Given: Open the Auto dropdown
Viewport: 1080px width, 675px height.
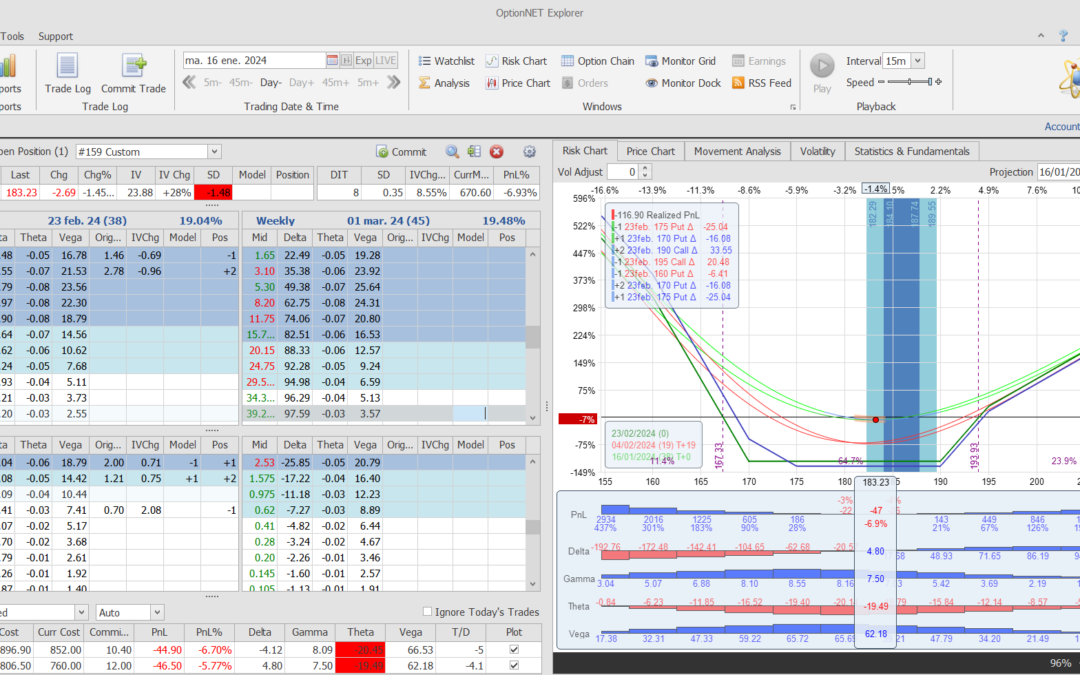Looking at the screenshot, I should click(156, 612).
